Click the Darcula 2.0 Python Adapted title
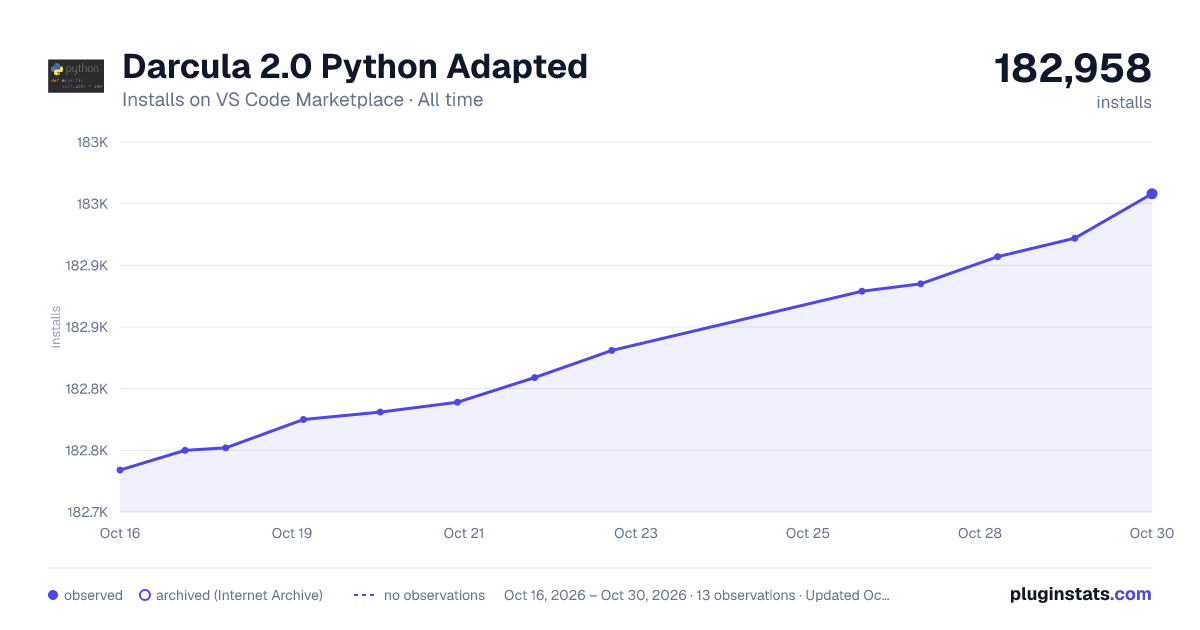 tap(355, 67)
